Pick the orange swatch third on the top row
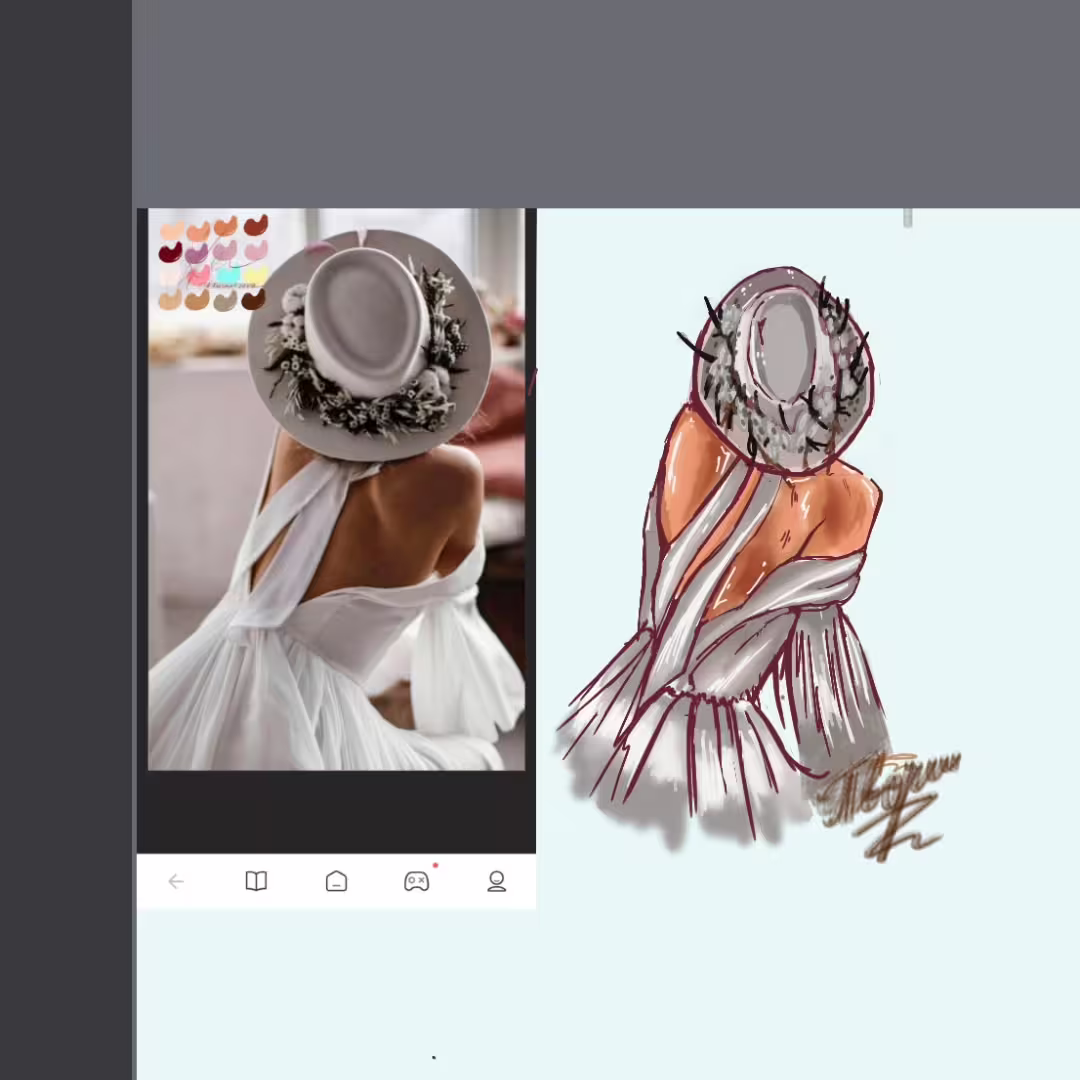This screenshot has height=1080, width=1080. tap(226, 226)
